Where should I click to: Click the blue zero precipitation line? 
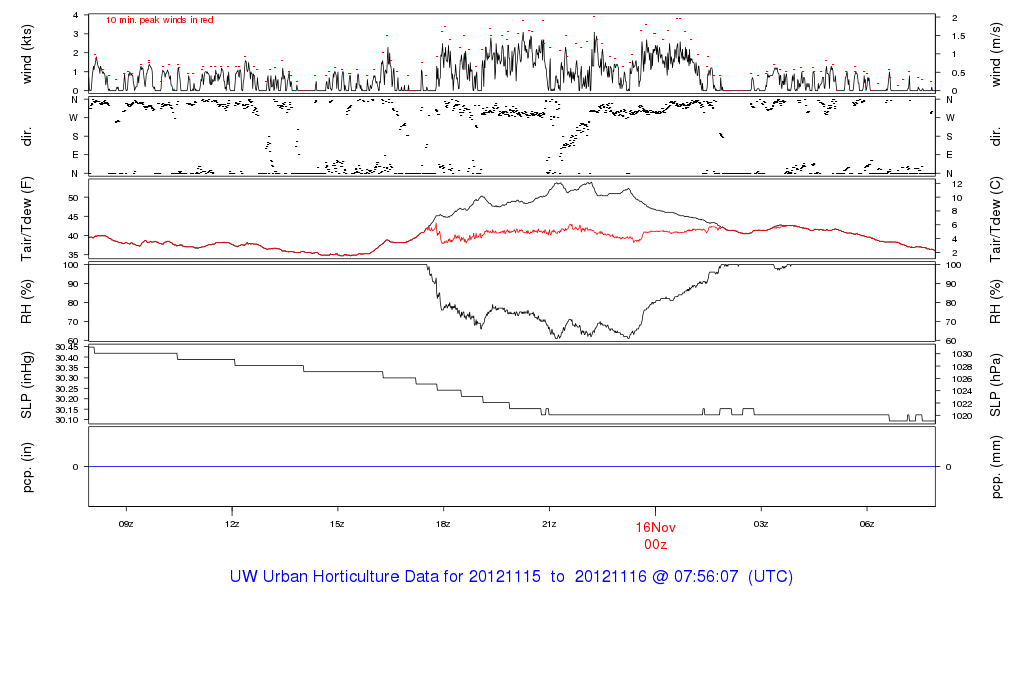click(x=511, y=467)
